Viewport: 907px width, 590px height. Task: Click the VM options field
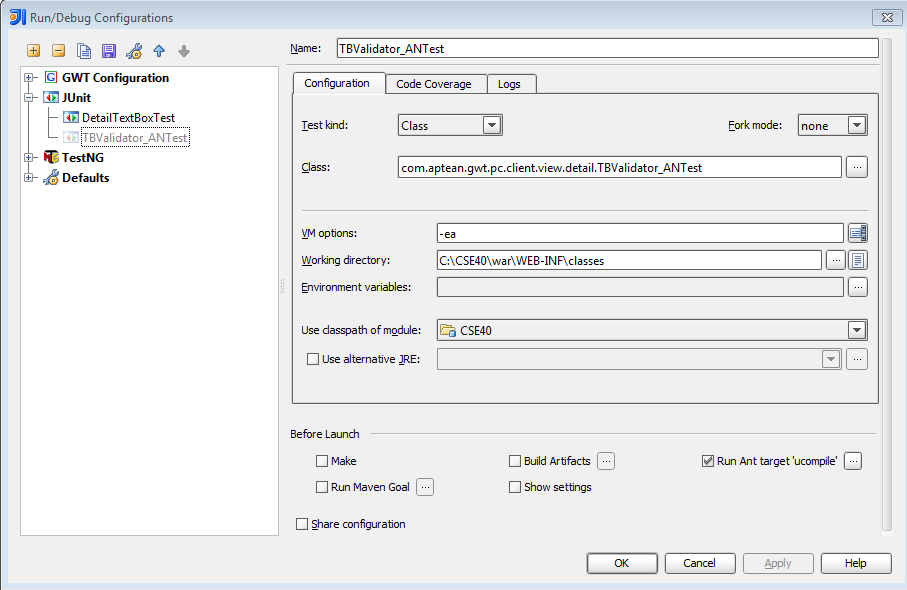[640, 233]
